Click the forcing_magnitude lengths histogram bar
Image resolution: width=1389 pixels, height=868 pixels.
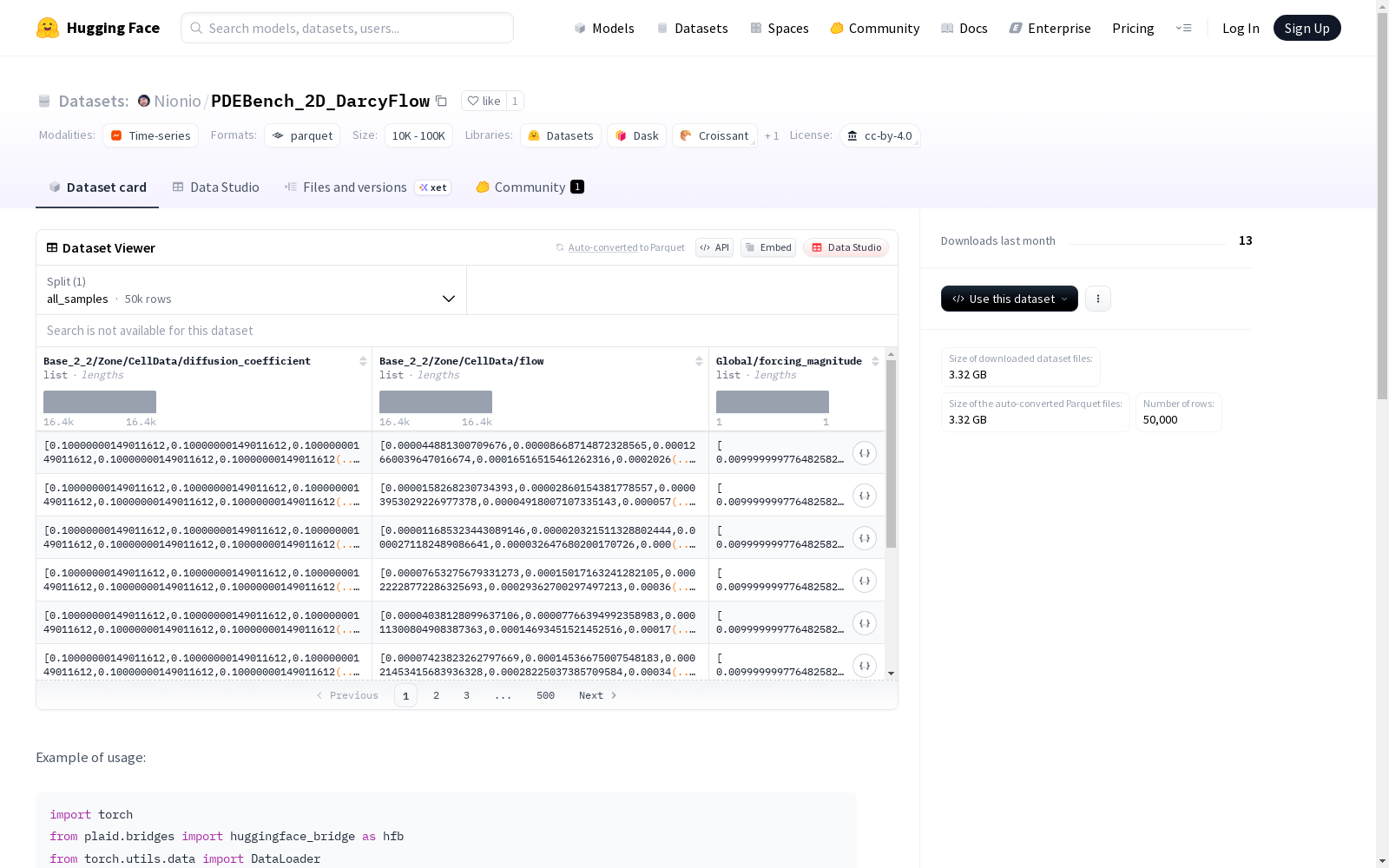773,402
